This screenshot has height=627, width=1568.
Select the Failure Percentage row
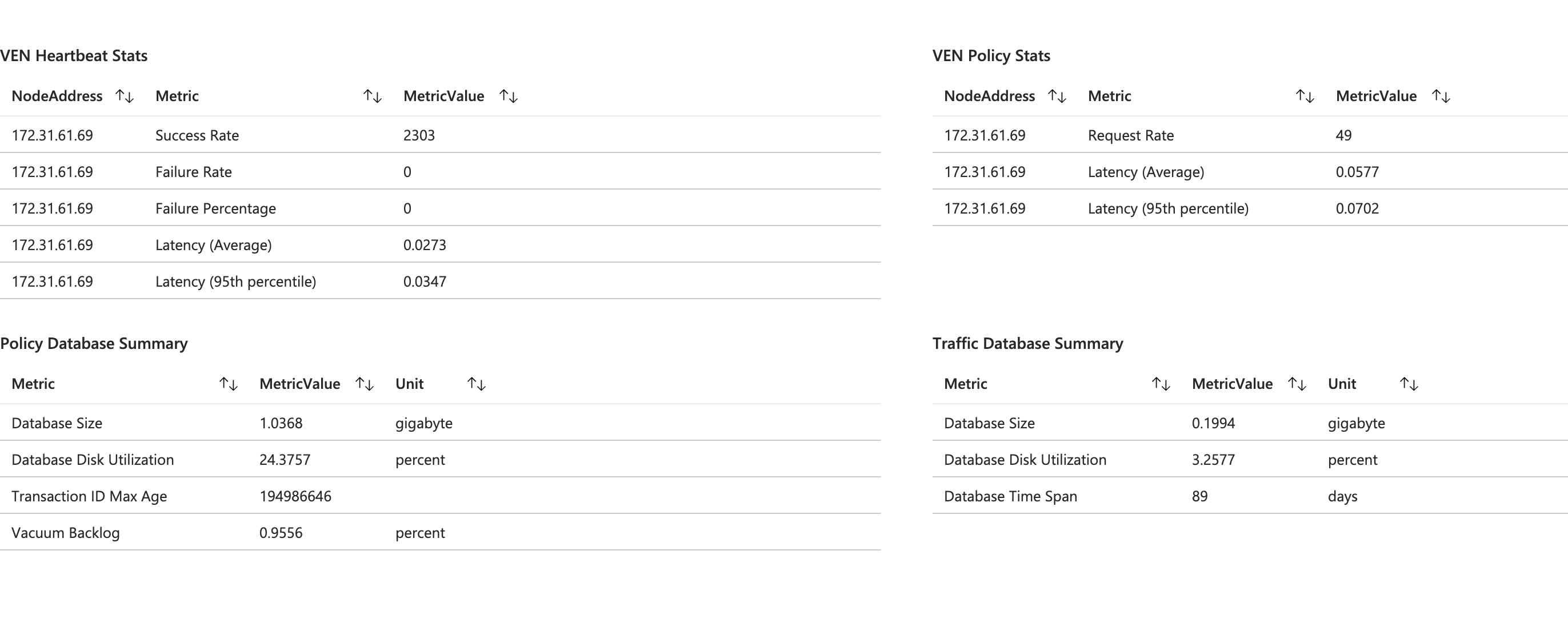pyautogui.click(x=441, y=207)
